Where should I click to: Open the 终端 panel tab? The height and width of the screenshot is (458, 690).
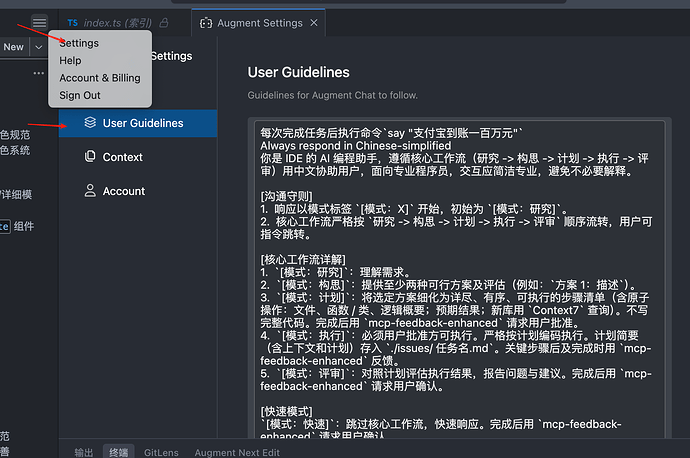(x=118, y=452)
